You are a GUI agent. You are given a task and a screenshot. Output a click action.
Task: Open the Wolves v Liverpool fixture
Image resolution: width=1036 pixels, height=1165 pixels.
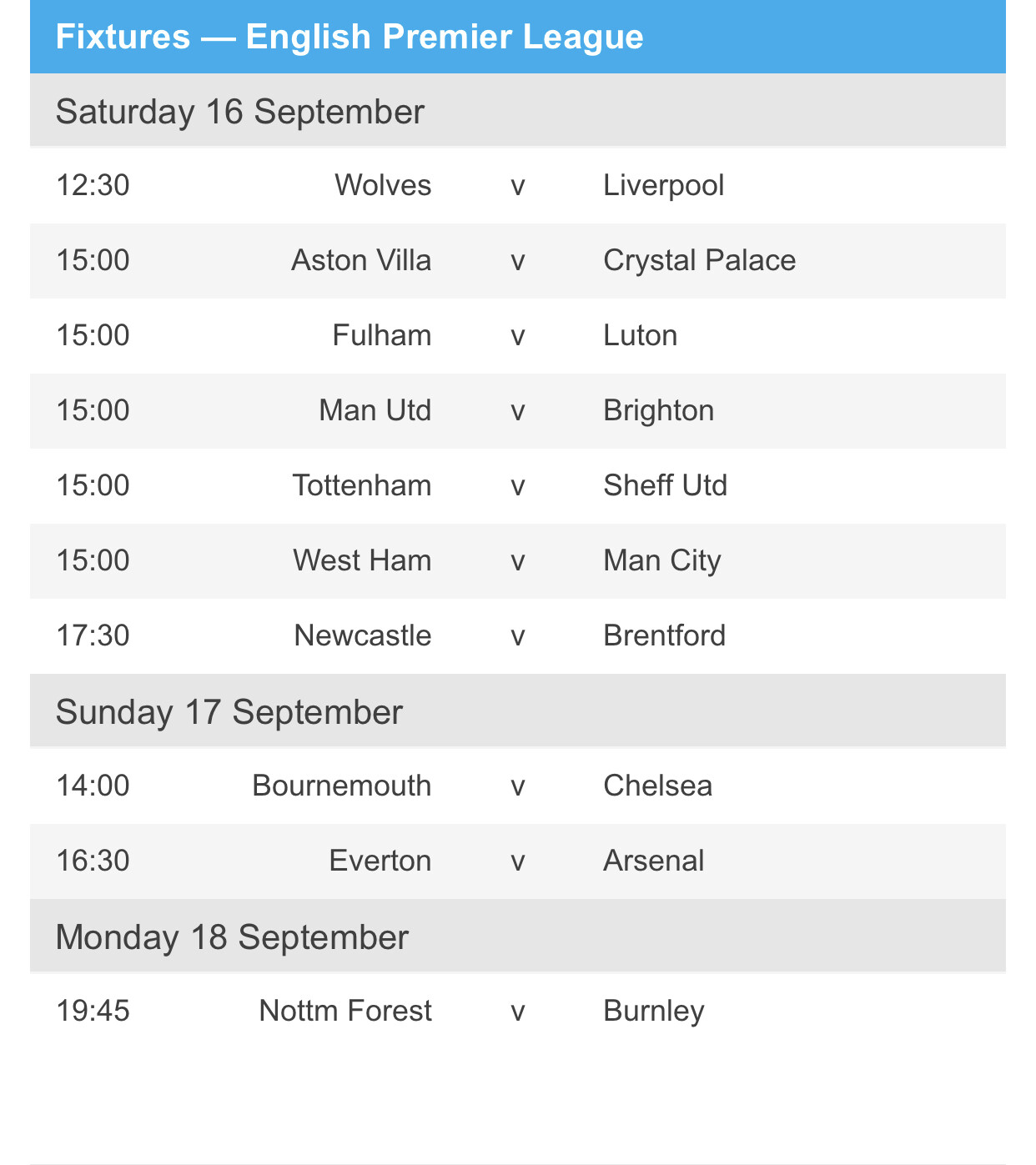517,185
